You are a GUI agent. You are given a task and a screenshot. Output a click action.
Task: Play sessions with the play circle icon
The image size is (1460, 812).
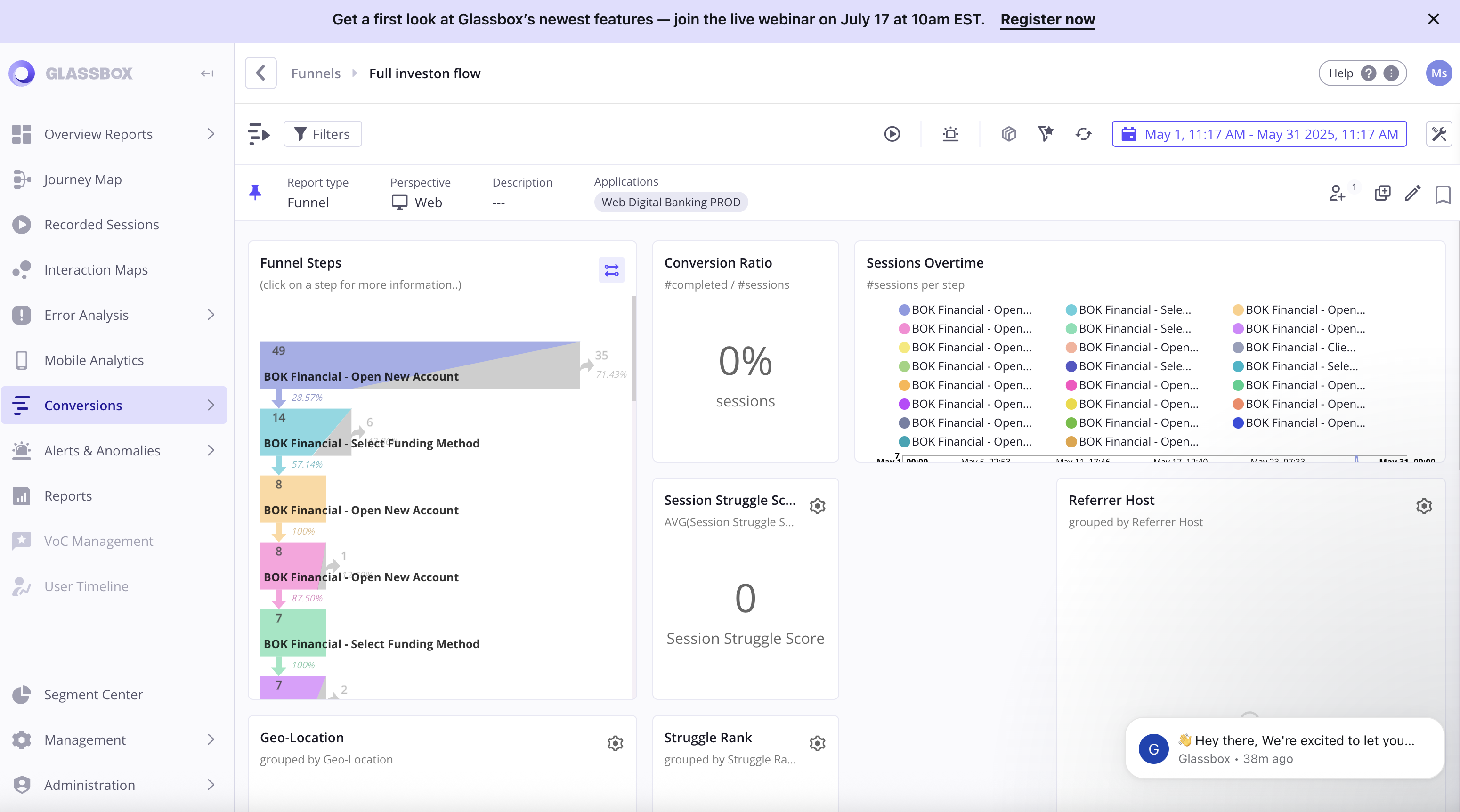click(x=892, y=134)
